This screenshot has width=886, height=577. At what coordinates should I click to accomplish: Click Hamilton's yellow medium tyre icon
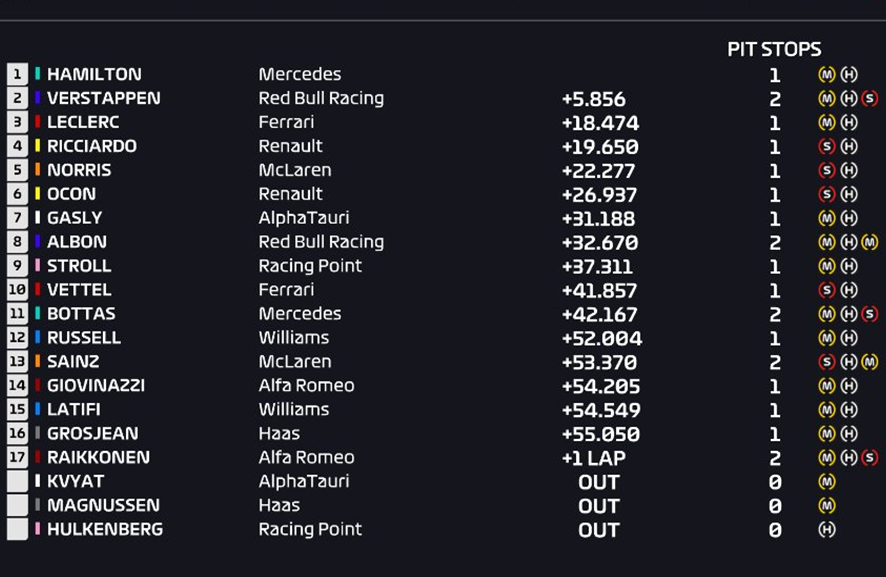(827, 74)
